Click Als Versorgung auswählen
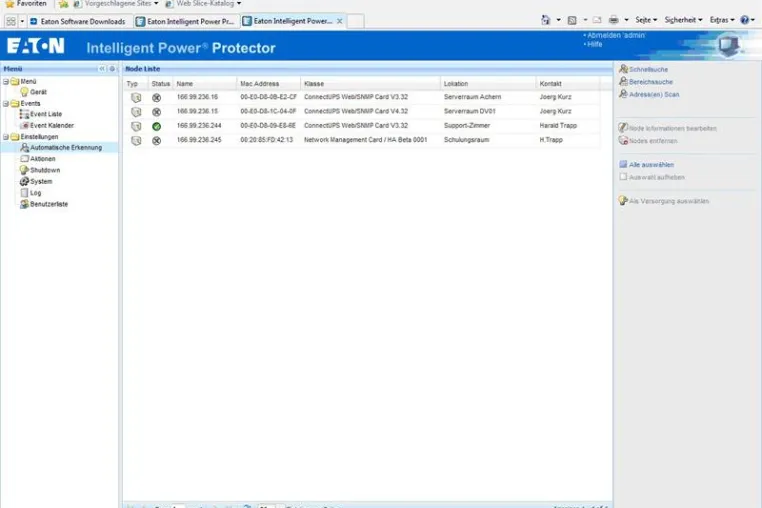 click(664, 201)
